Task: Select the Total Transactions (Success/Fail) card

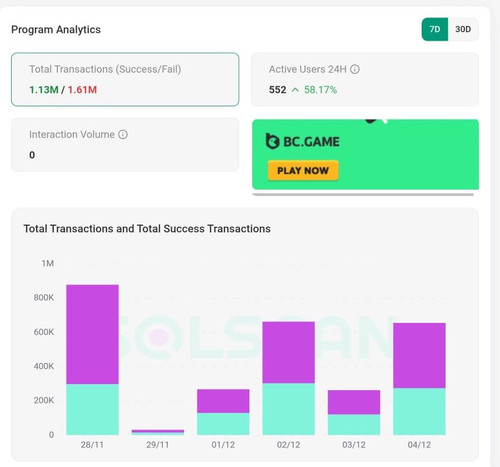Action: (125, 79)
